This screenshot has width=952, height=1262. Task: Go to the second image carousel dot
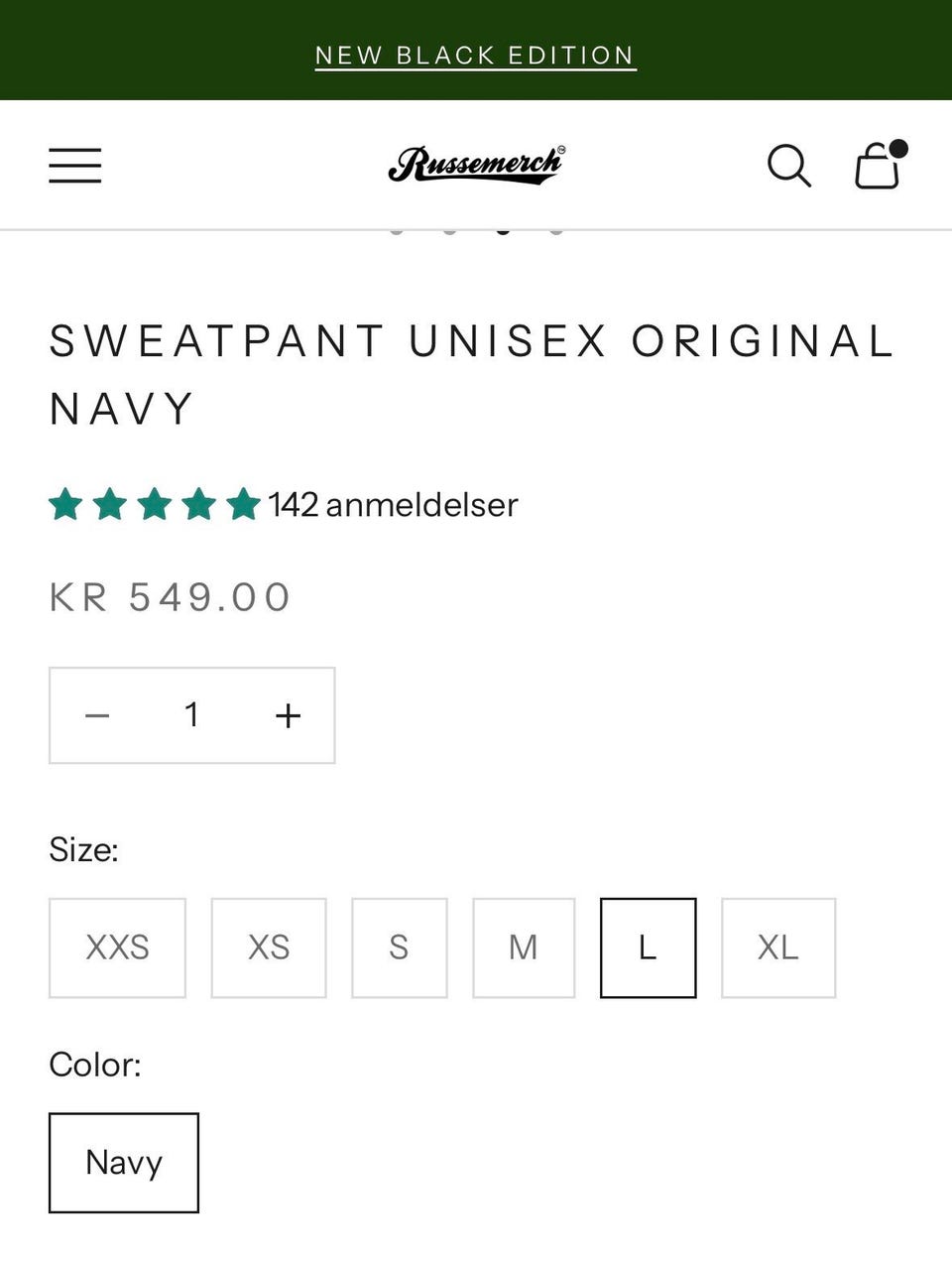(x=450, y=230)
